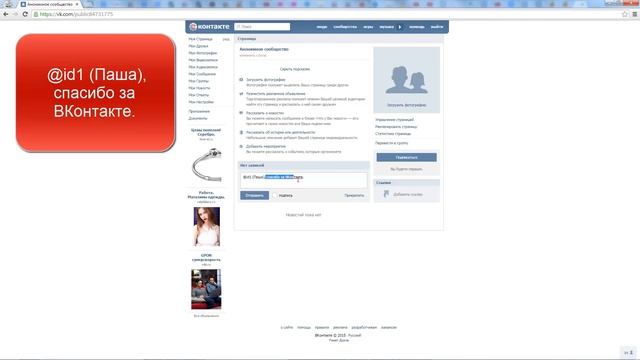
Task: Open 'Управление страницей'
Action: (394, 120)
